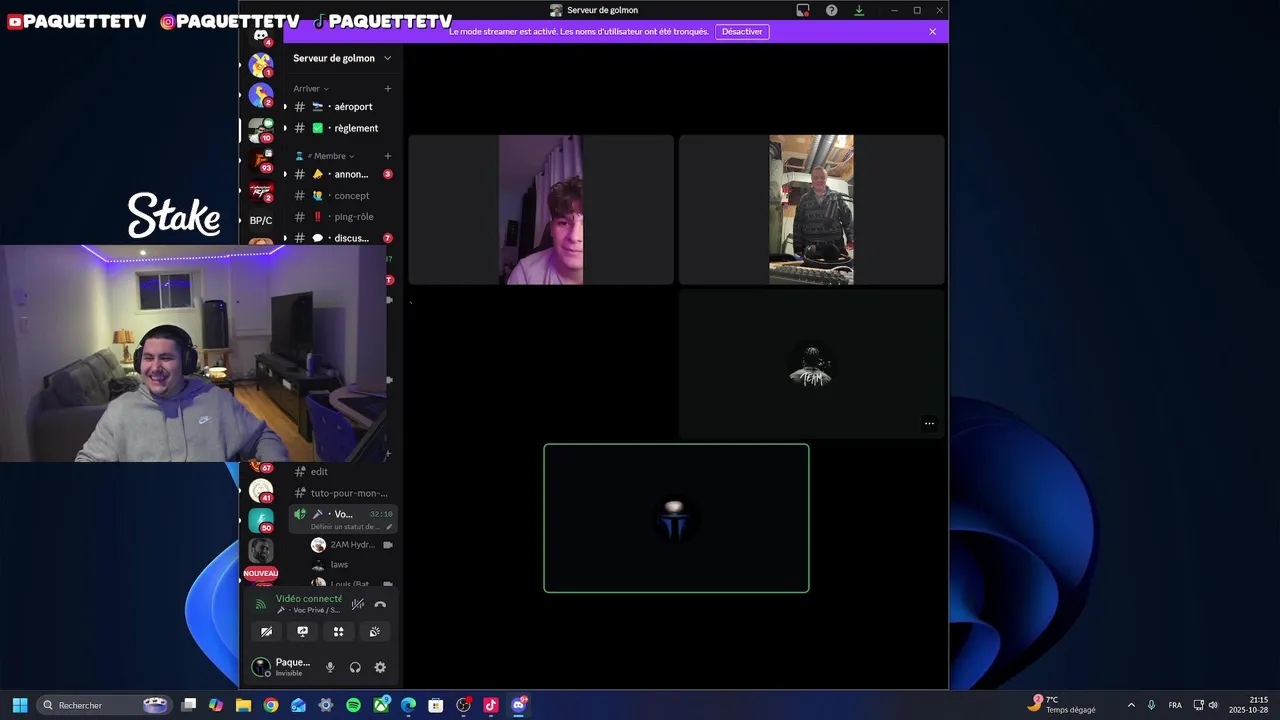Open the ping-rôle channel
This screenshot has width=1280, height=720.
pos(343,217)
